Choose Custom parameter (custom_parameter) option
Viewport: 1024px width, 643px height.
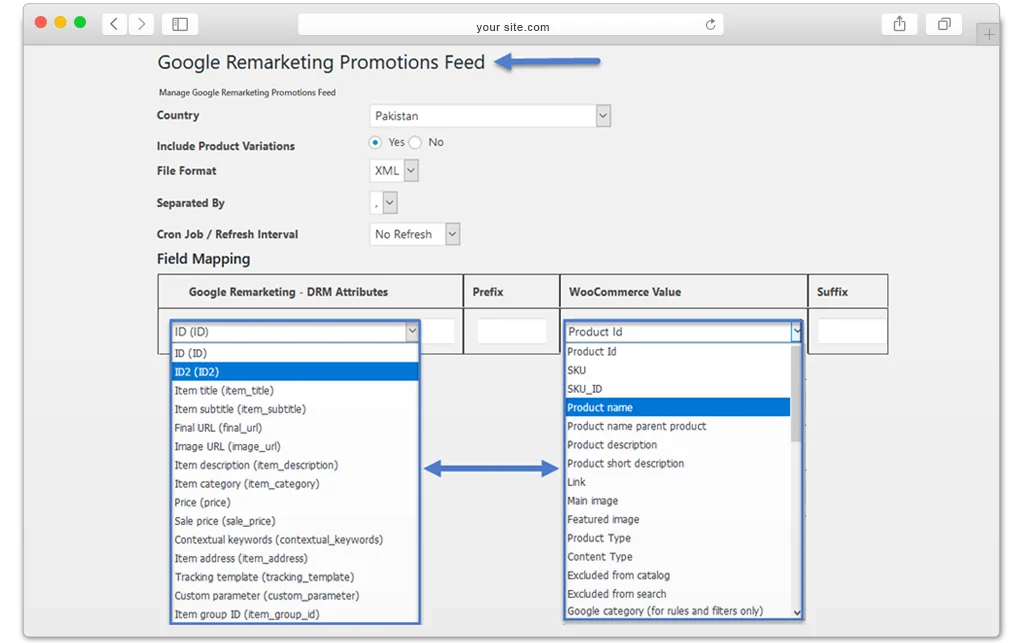295,596
